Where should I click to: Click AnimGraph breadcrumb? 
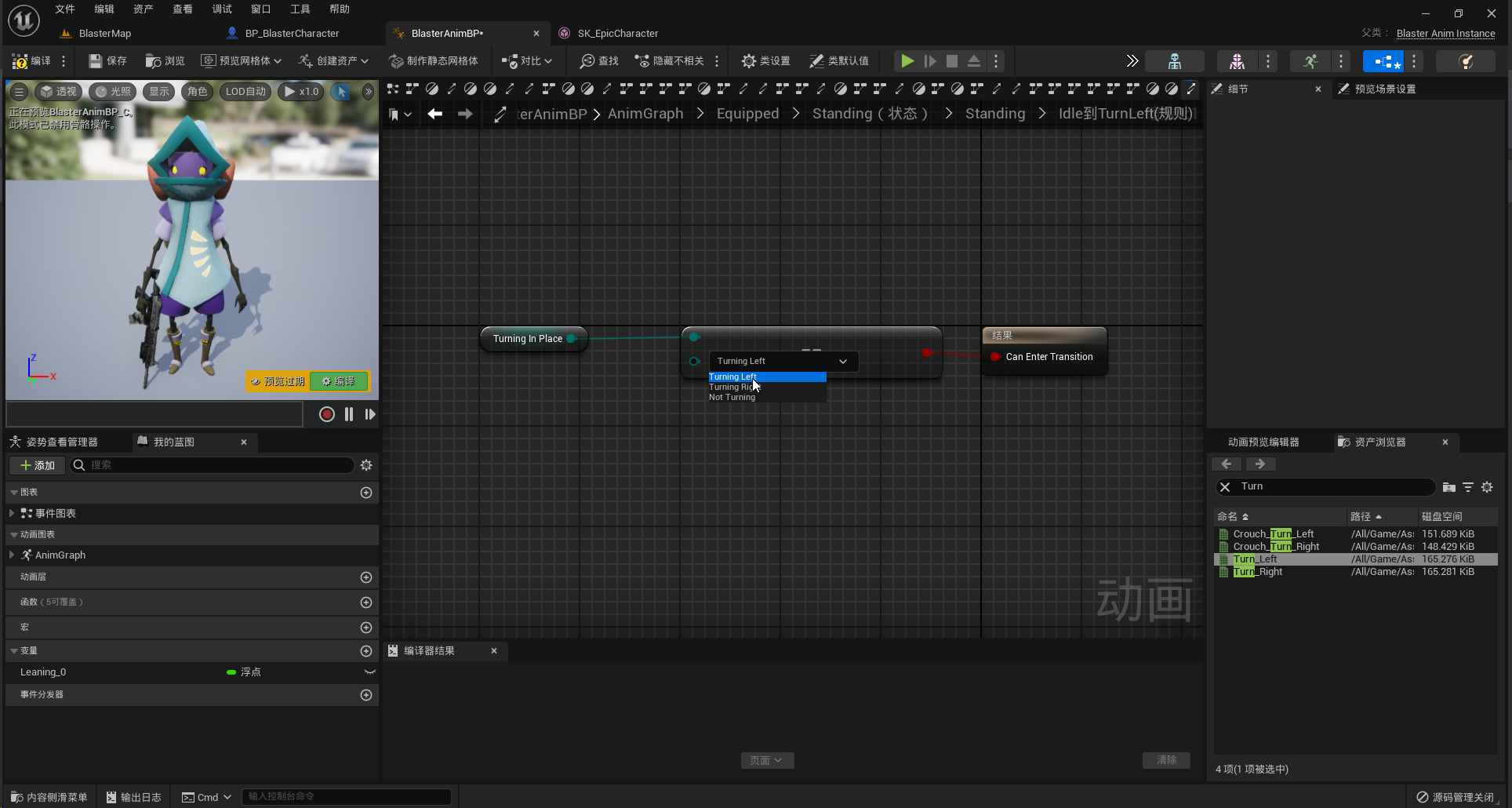[645, 114]
